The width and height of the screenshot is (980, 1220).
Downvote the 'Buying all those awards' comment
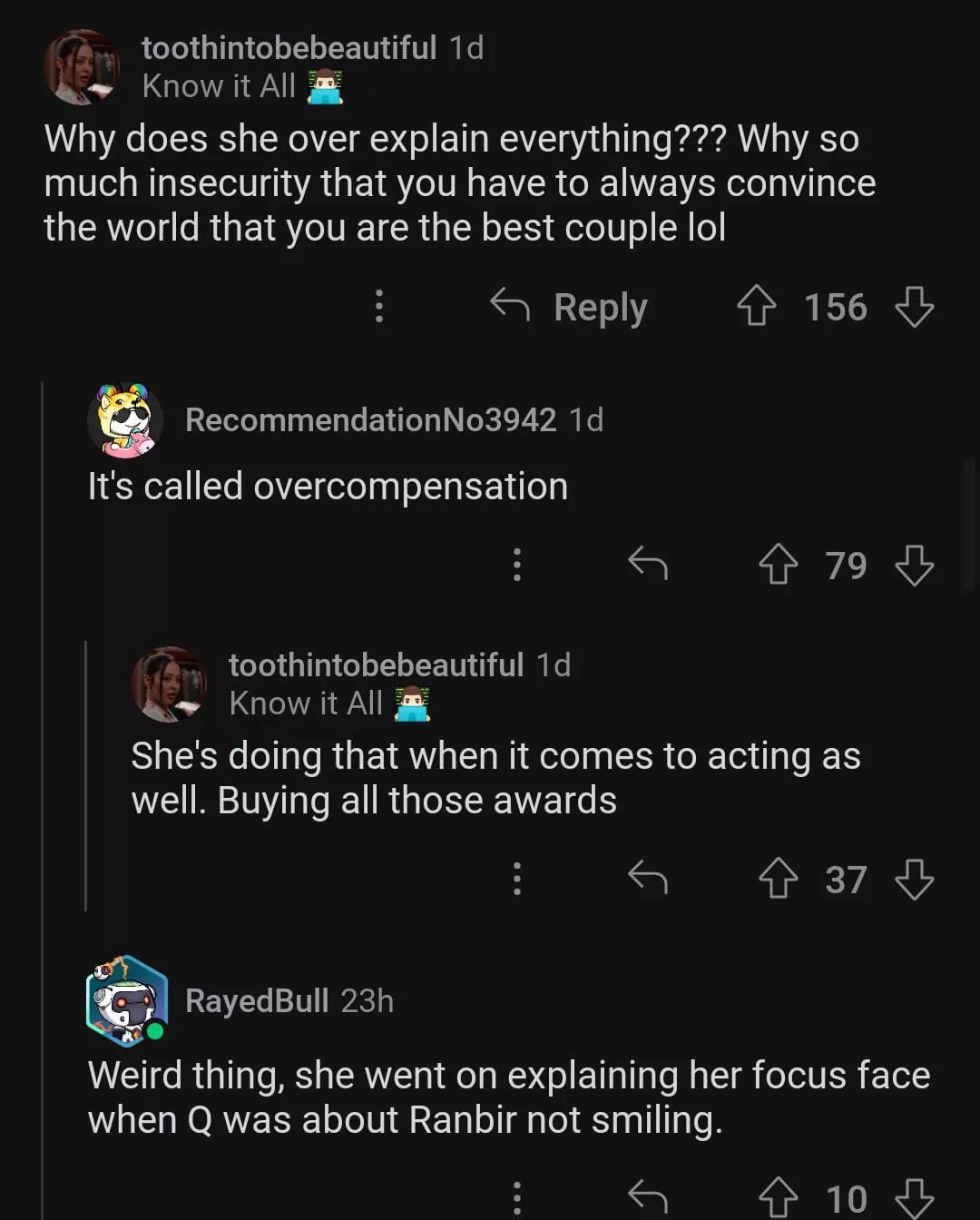coord(914,879)
